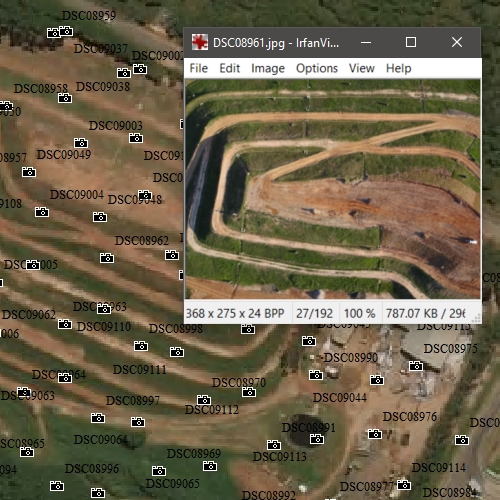Click the DSC09110 map label
Viewport: 500px width, 500px height.
(x=104, y=327)
